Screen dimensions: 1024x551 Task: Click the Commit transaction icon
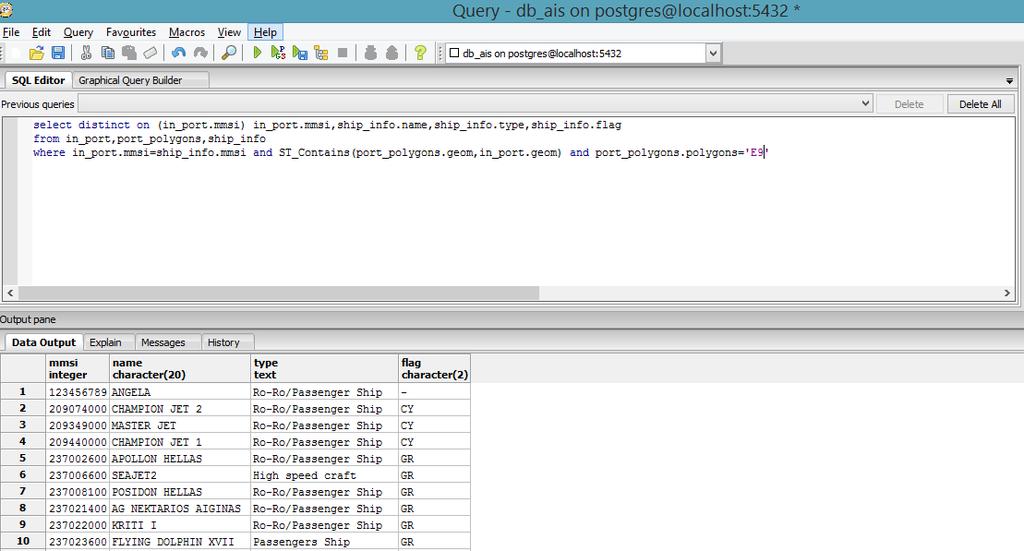pyautogui.click(x=370, y=53)
